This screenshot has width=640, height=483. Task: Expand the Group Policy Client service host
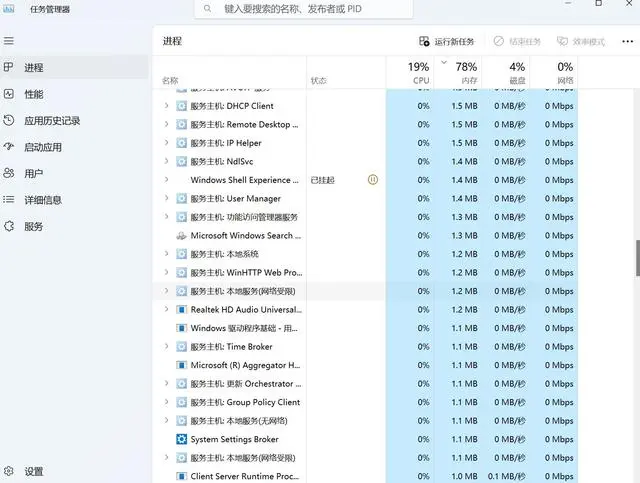pyautogui.click(x=166, y=402)
